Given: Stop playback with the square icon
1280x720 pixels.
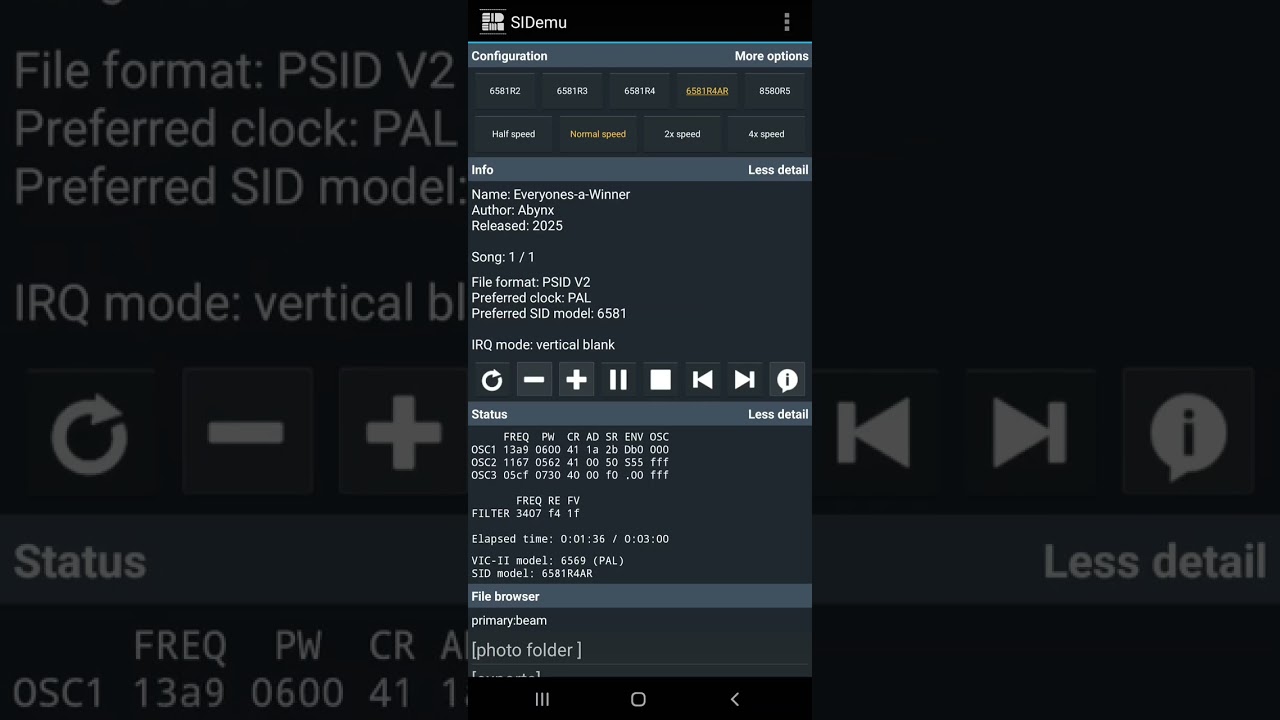Looking at the screenshot, I should [660, 380].
